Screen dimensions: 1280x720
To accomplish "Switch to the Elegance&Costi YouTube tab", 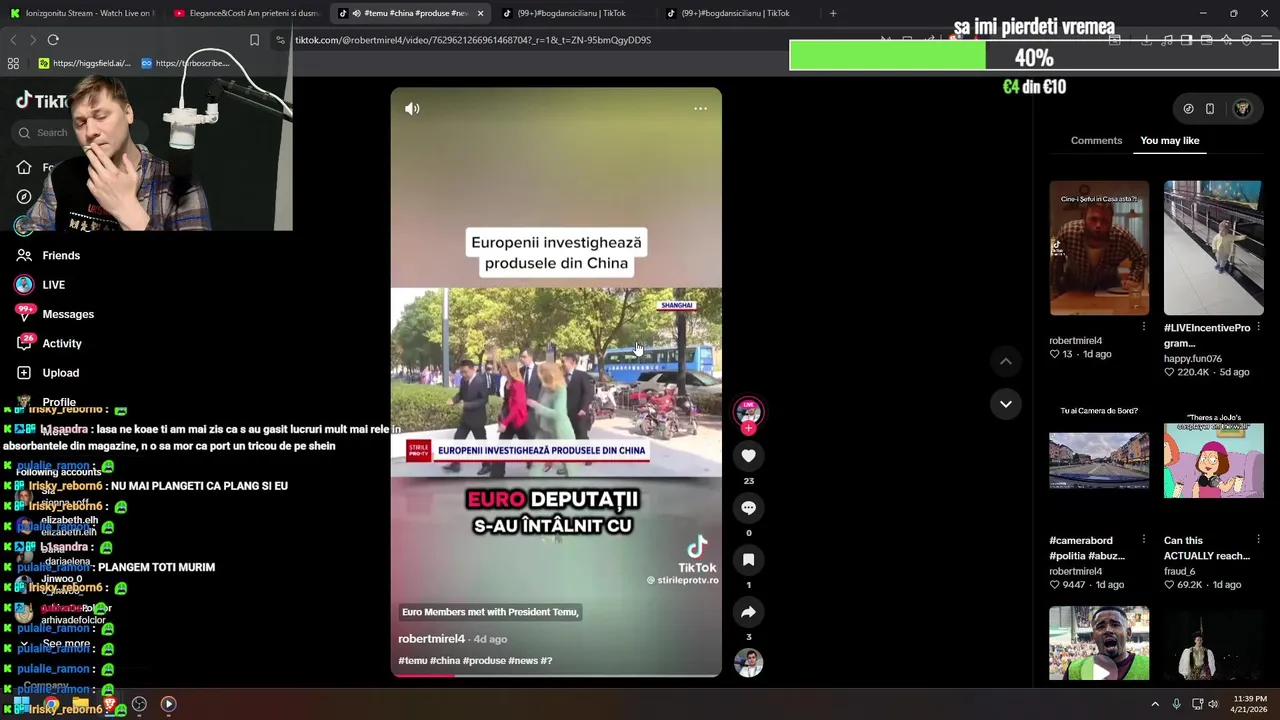I will click(x=246, y=13).
